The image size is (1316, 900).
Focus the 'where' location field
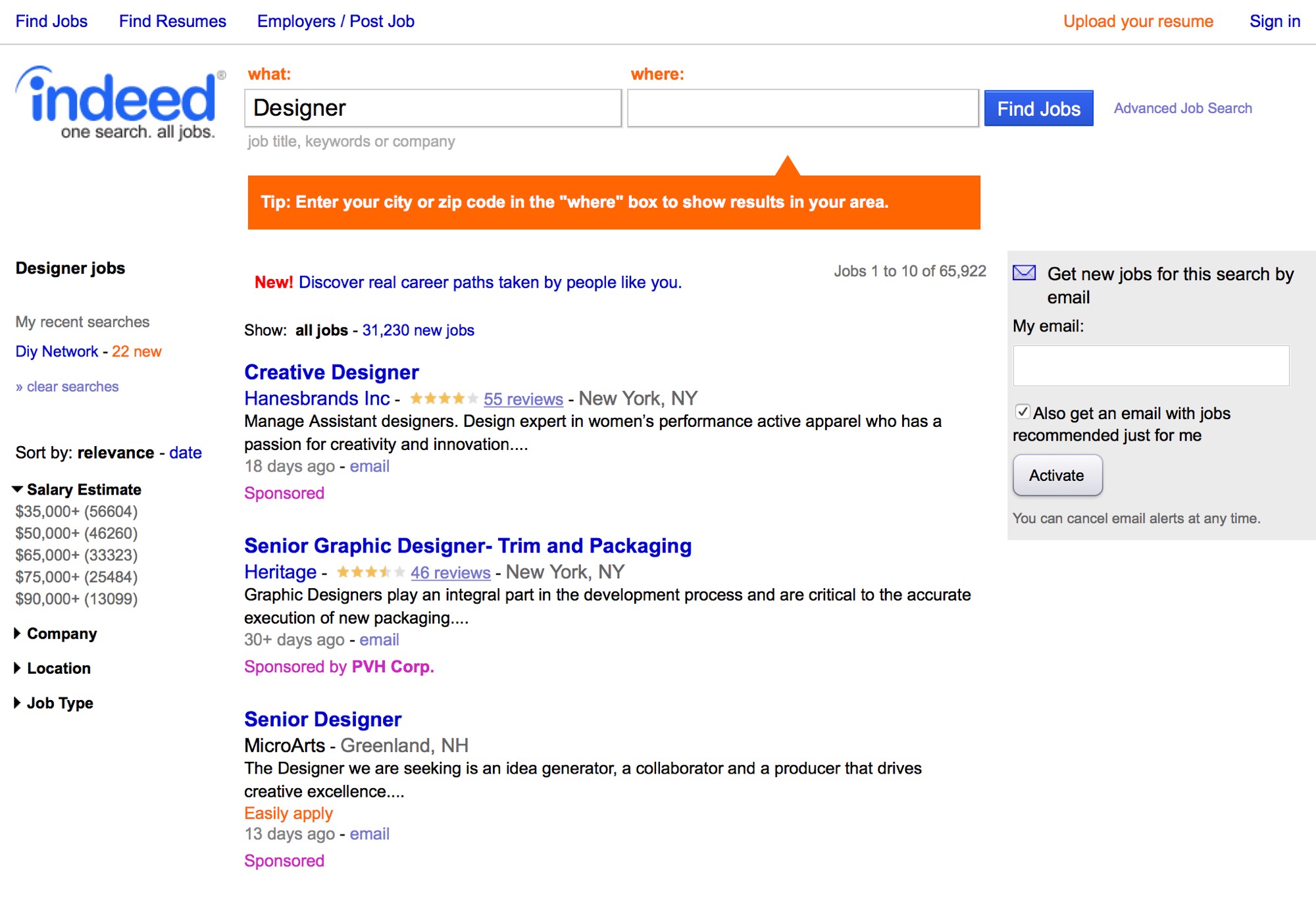[803, 108]
